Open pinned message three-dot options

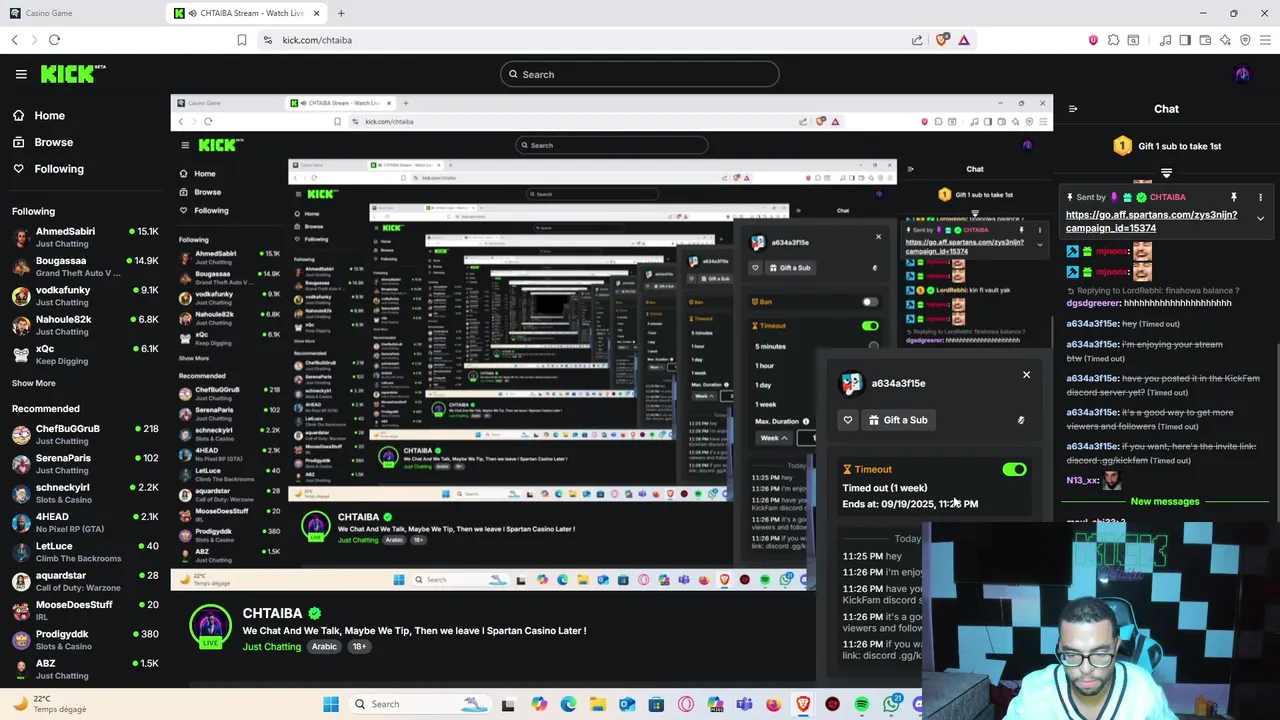[1260, 197]
